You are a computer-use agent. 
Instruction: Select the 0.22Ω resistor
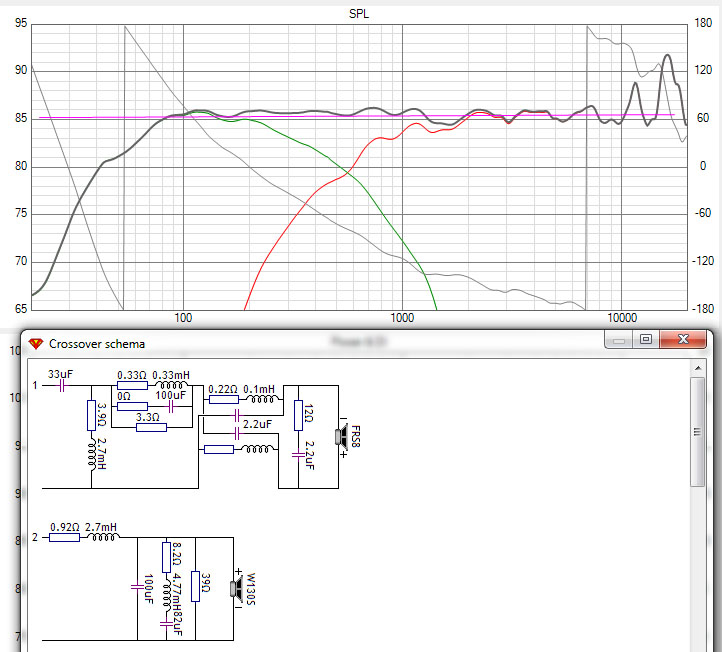click(x=224, y=399)
